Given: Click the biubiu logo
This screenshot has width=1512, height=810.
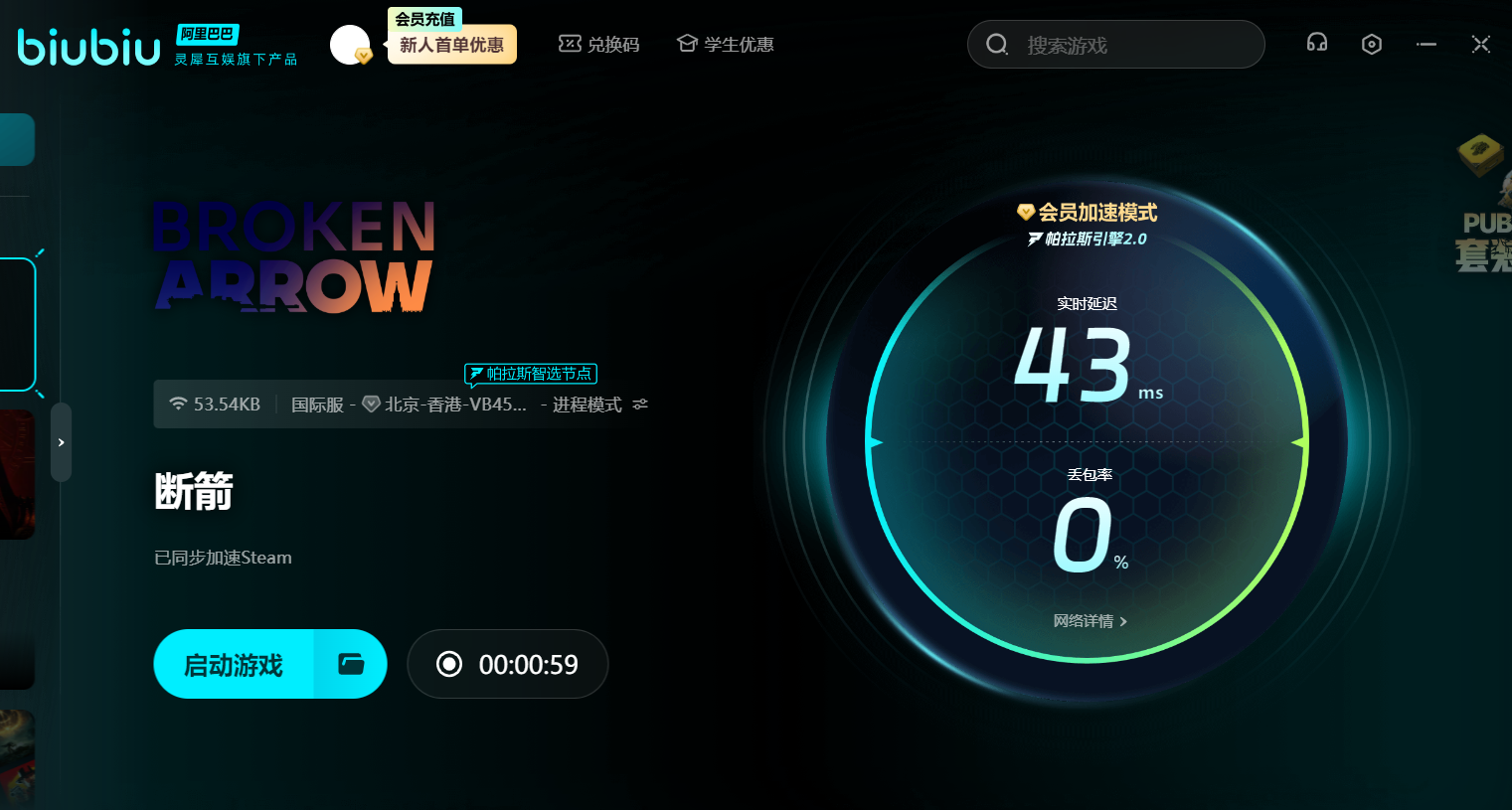Looking at the screenshot, I should pyautogui.click(x=89, y=47).
